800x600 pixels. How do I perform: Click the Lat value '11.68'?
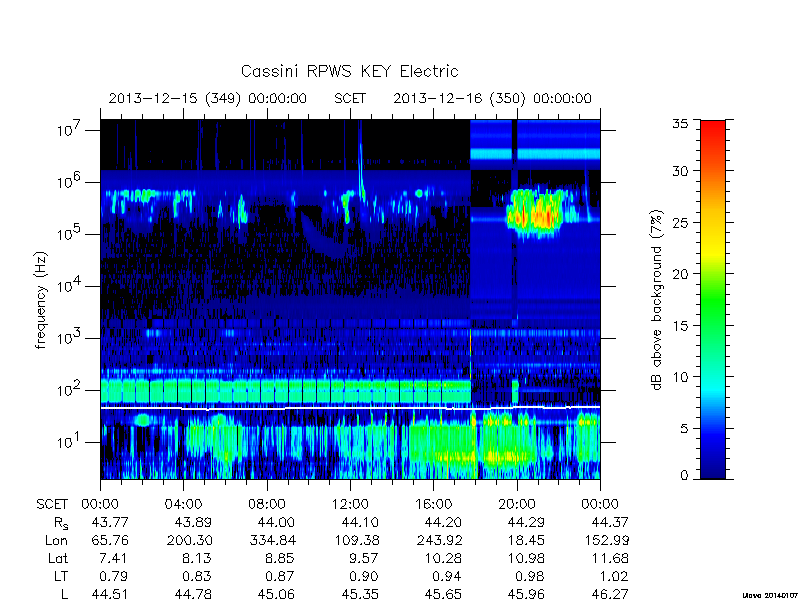(610, 558)
